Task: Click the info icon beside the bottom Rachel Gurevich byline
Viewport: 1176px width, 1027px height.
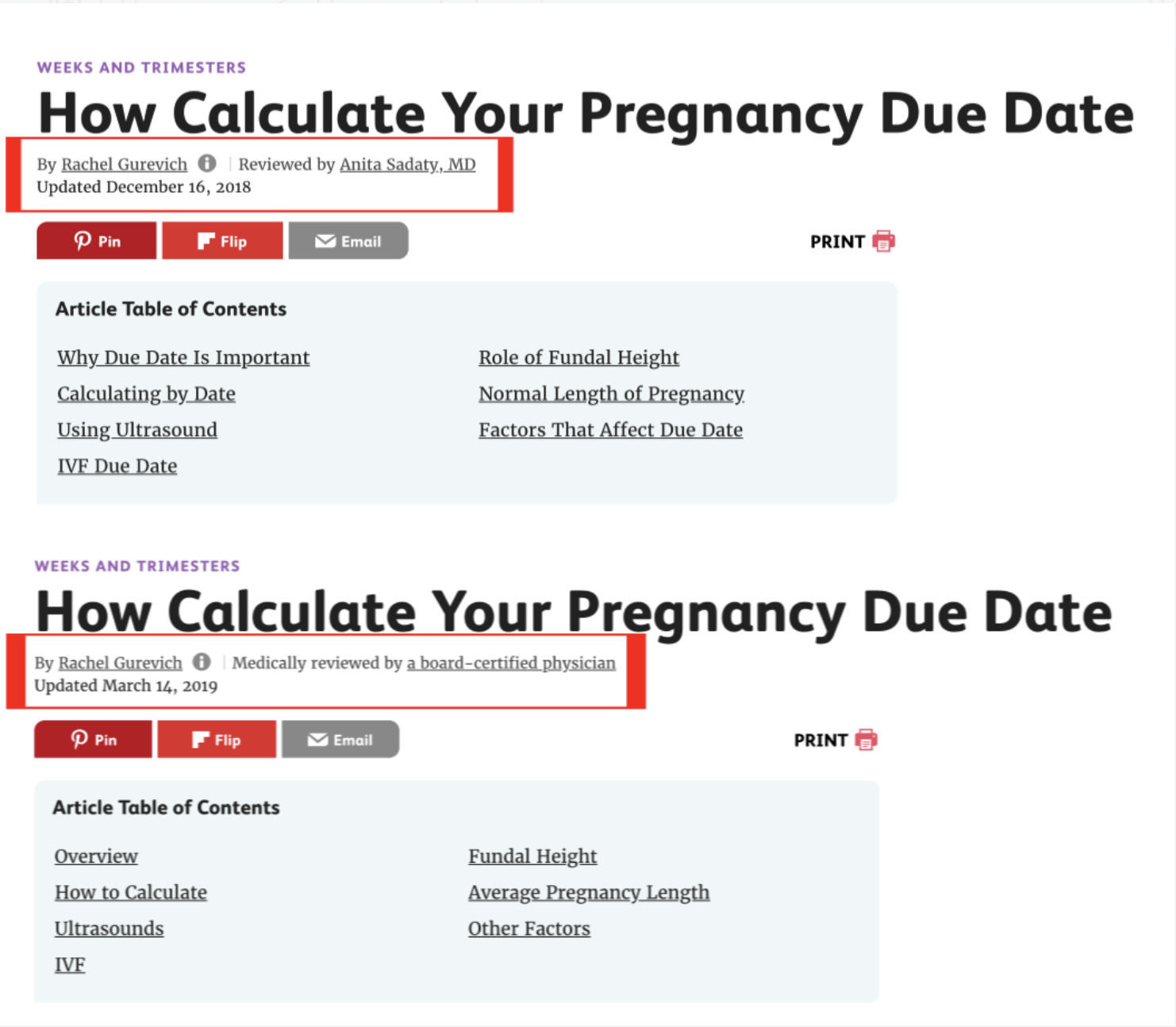Action: pos(202,662)
